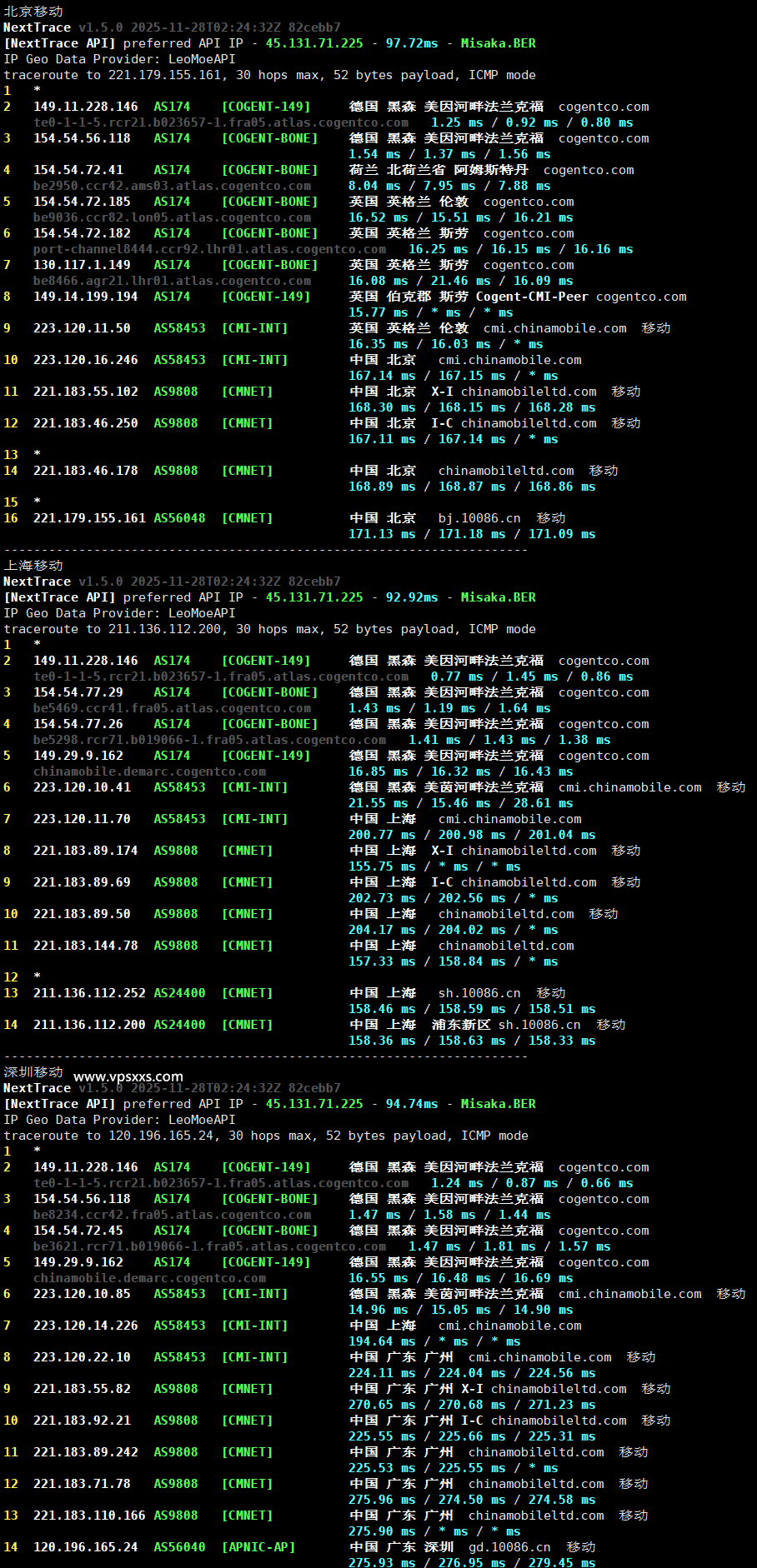Click the hop IP '221.183.89.50'
Viewport: 757px width, 1568px height.
pyautogui.click(x=82, y=914)
